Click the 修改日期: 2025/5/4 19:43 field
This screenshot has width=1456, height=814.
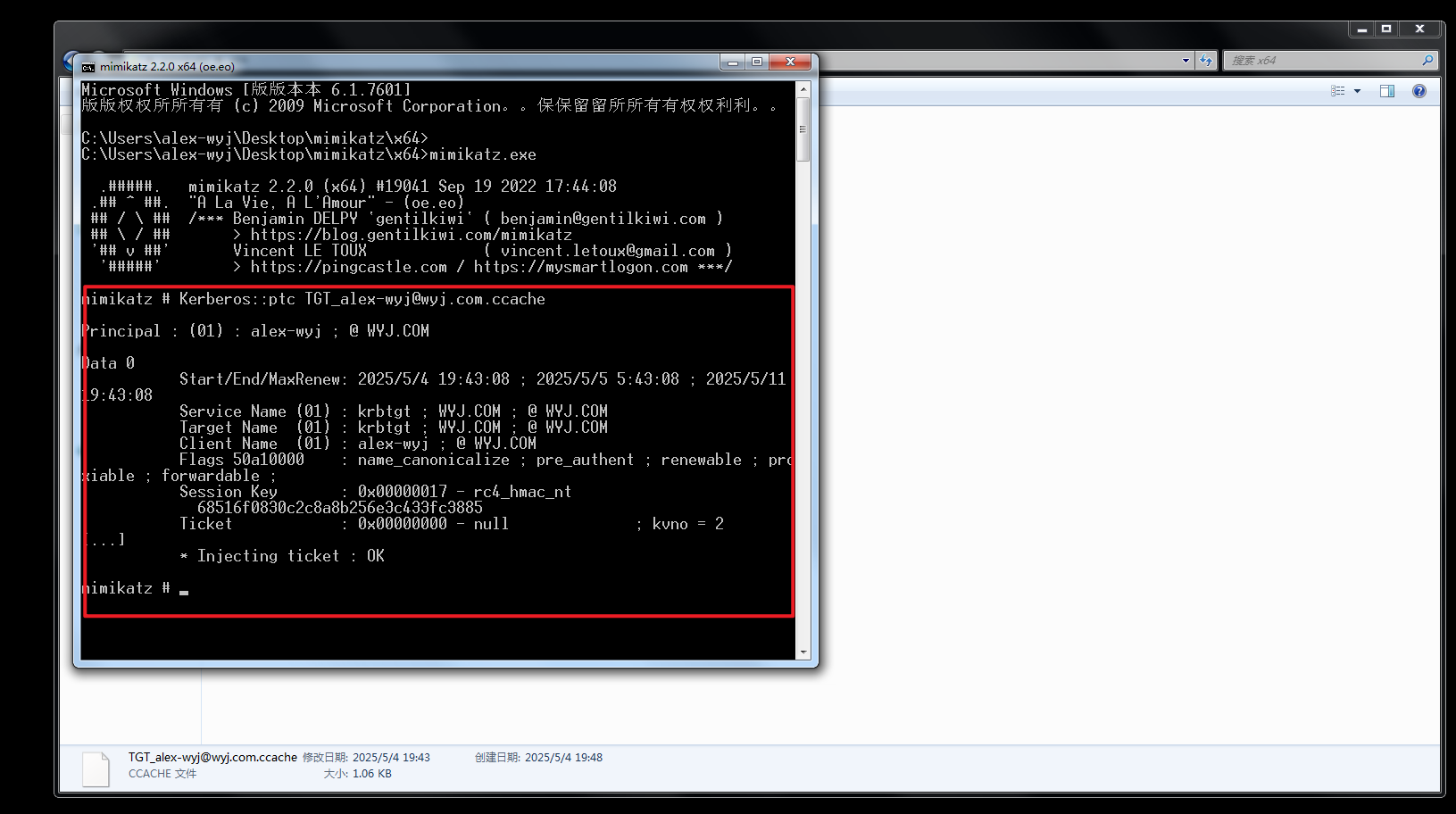366,757
